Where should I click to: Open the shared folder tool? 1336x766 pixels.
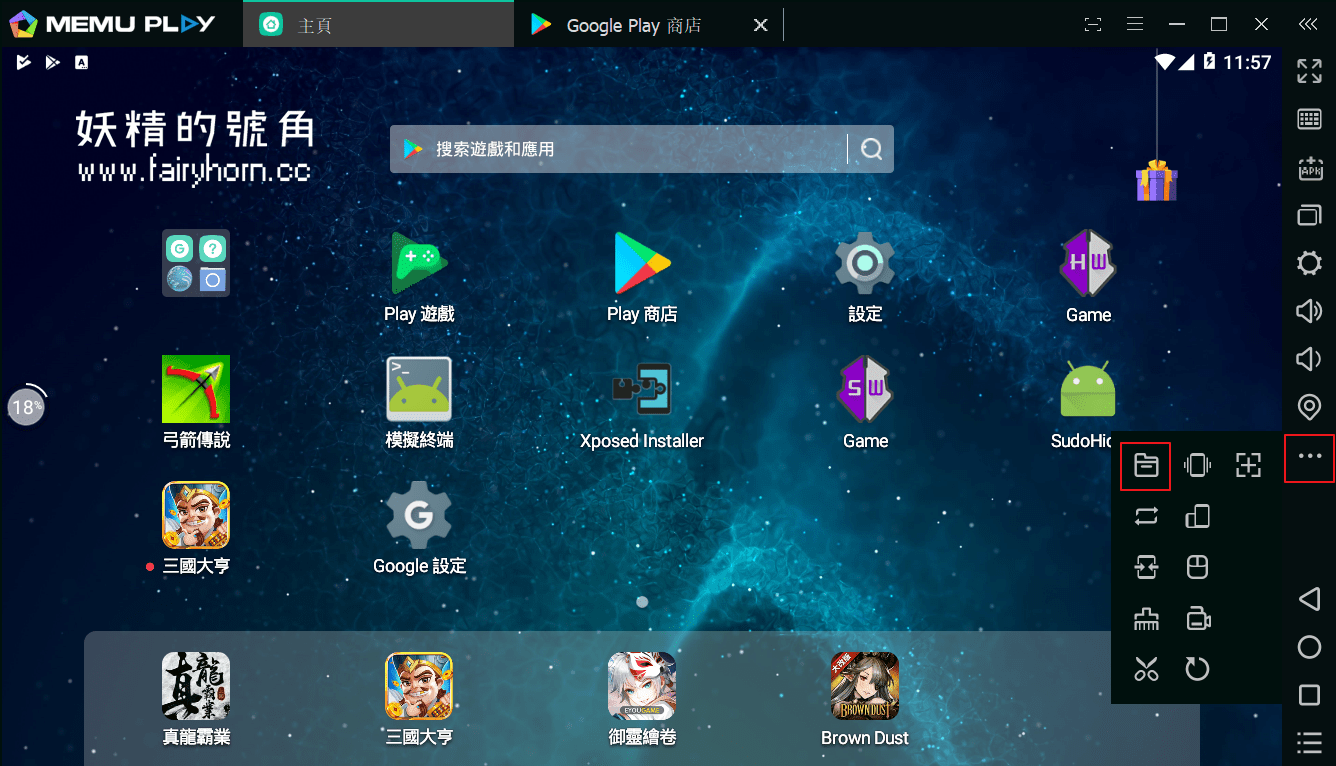1146,465
